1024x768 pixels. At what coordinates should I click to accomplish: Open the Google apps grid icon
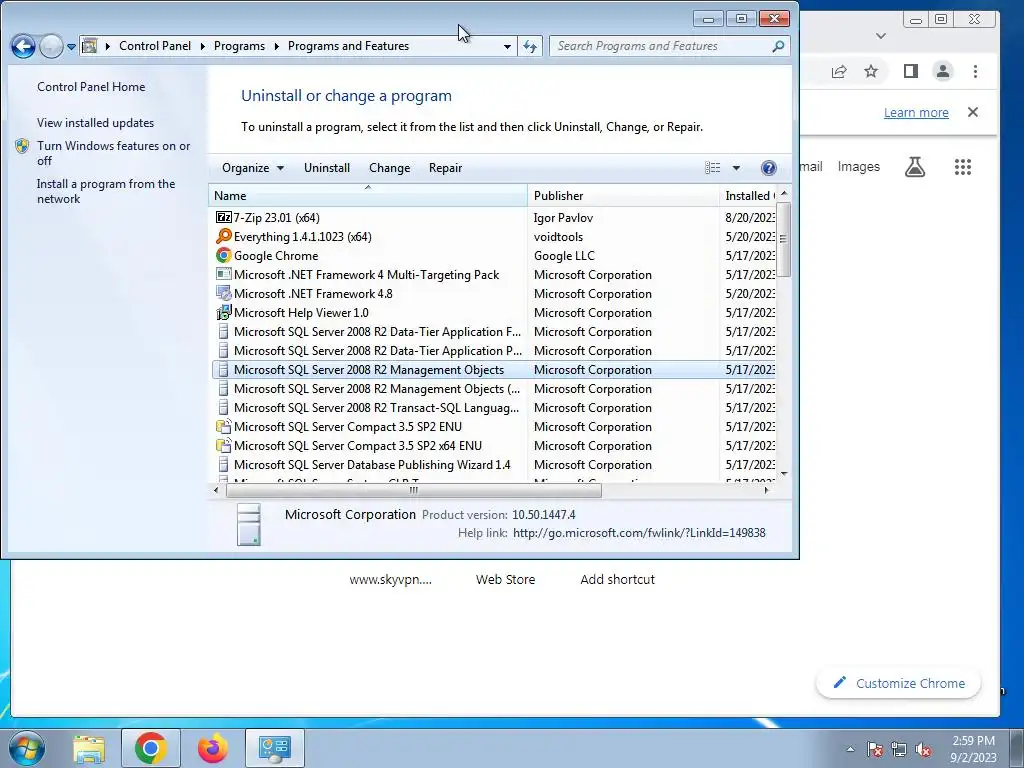pos(963,167)
